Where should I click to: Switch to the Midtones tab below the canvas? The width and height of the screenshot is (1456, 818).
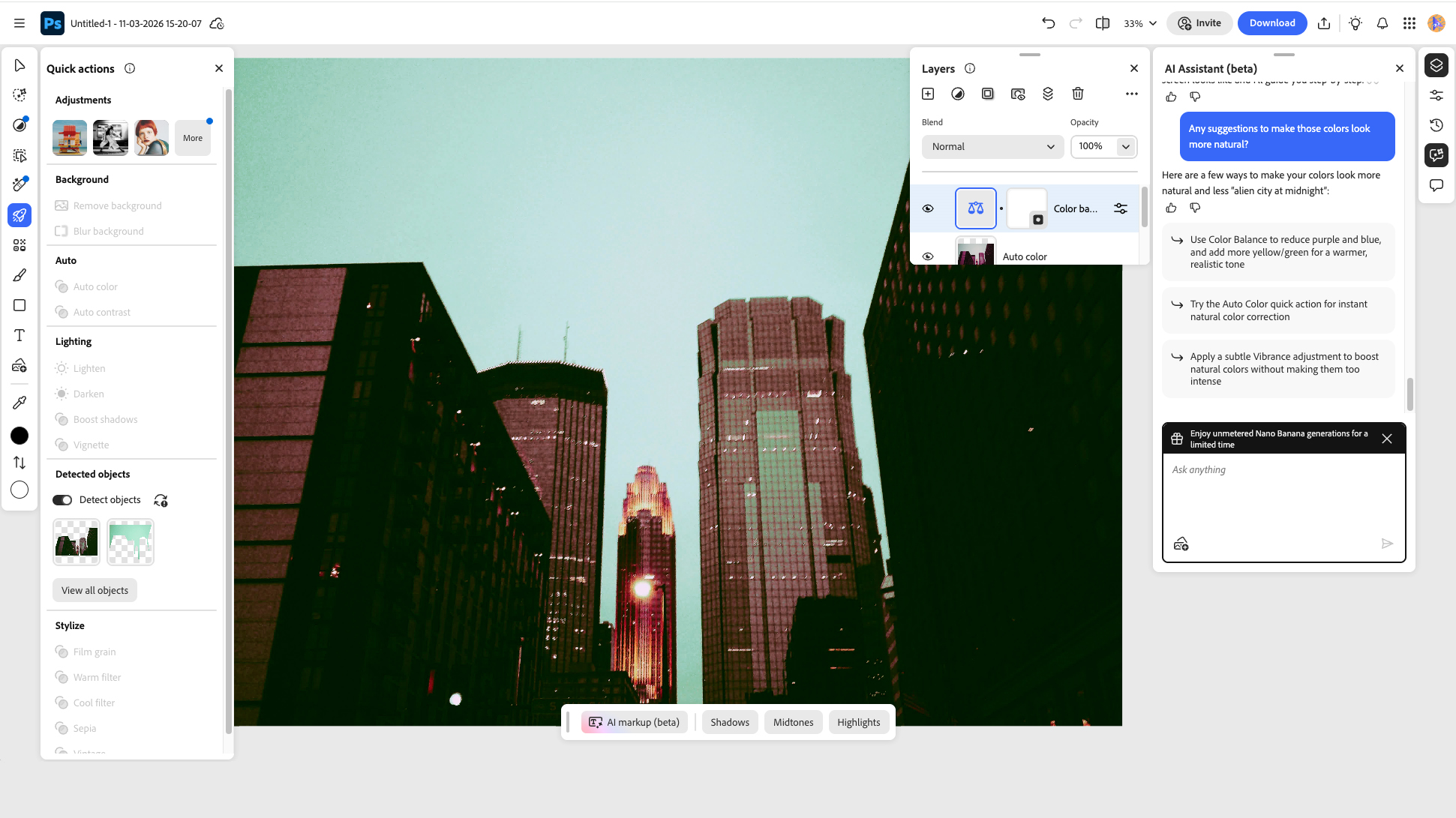tap(793, 722)
